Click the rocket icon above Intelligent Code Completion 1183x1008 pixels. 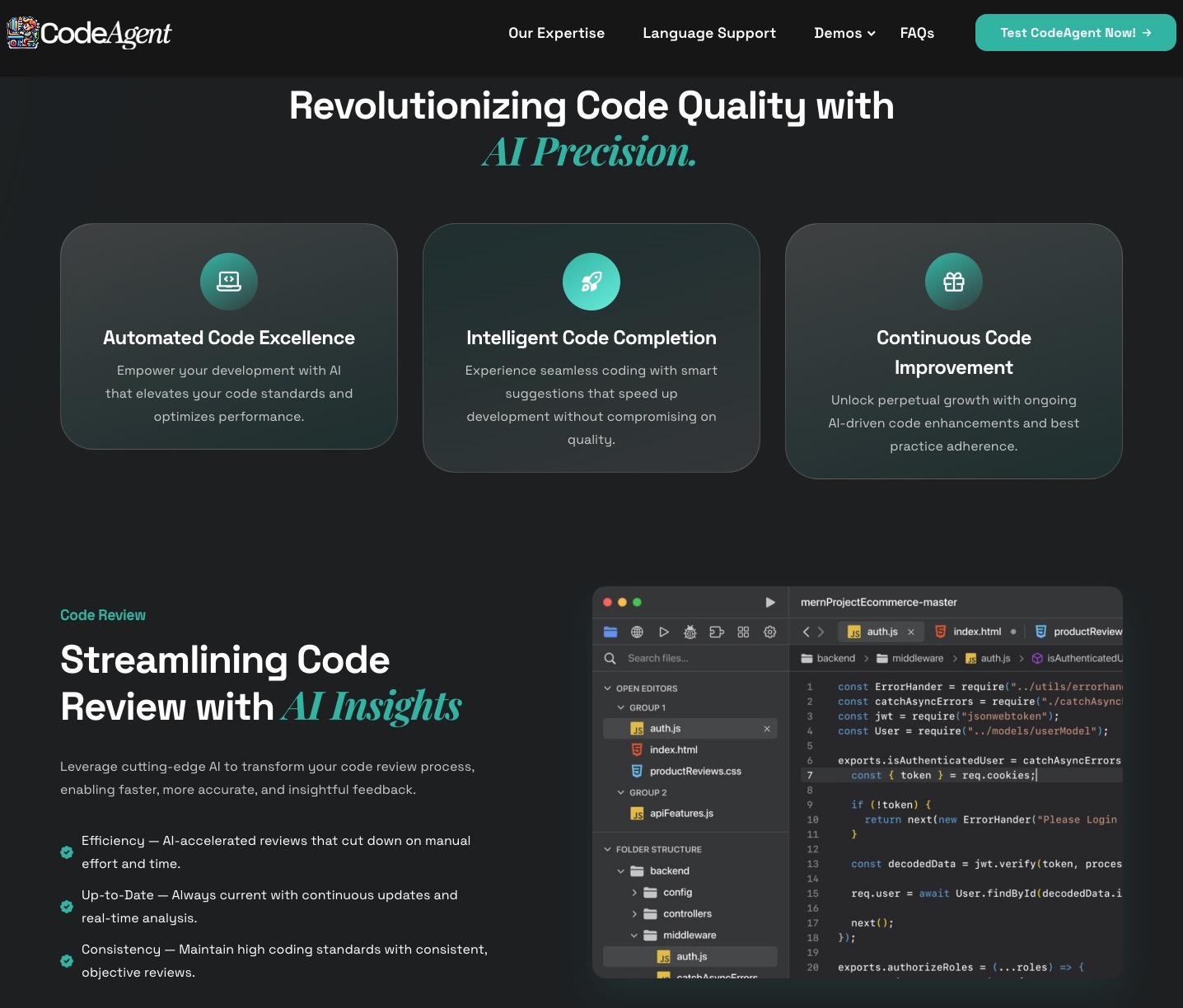click(x=591, y=282)
